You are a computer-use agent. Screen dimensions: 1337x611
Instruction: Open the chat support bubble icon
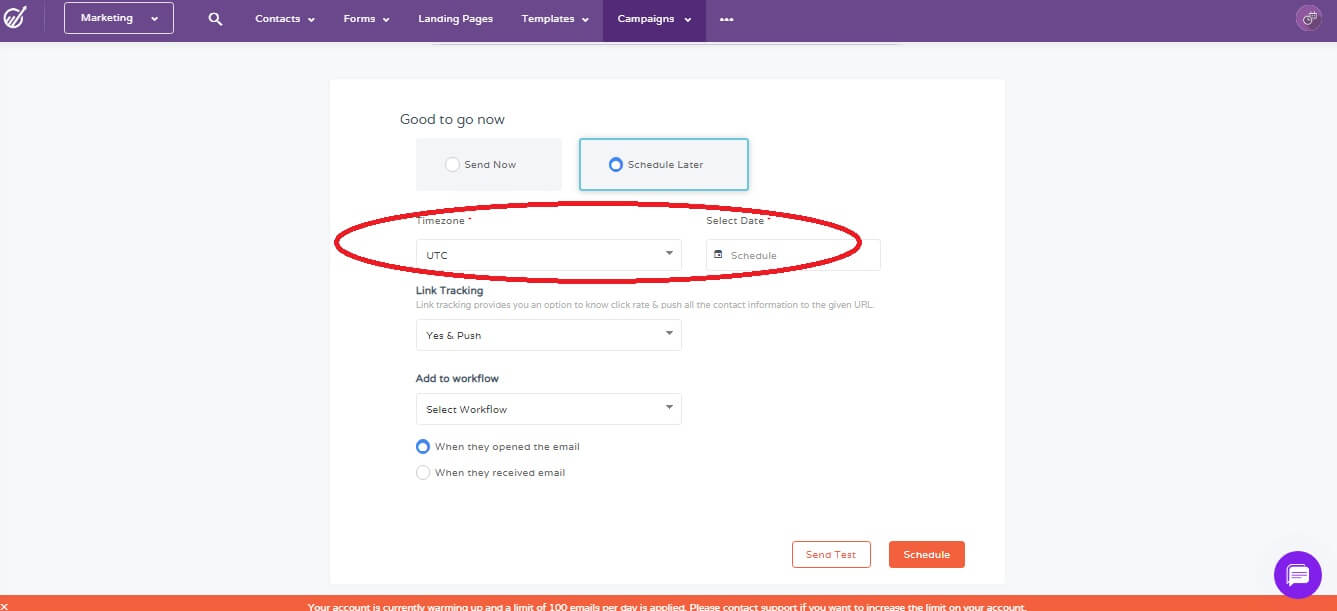click(1297, 575)
